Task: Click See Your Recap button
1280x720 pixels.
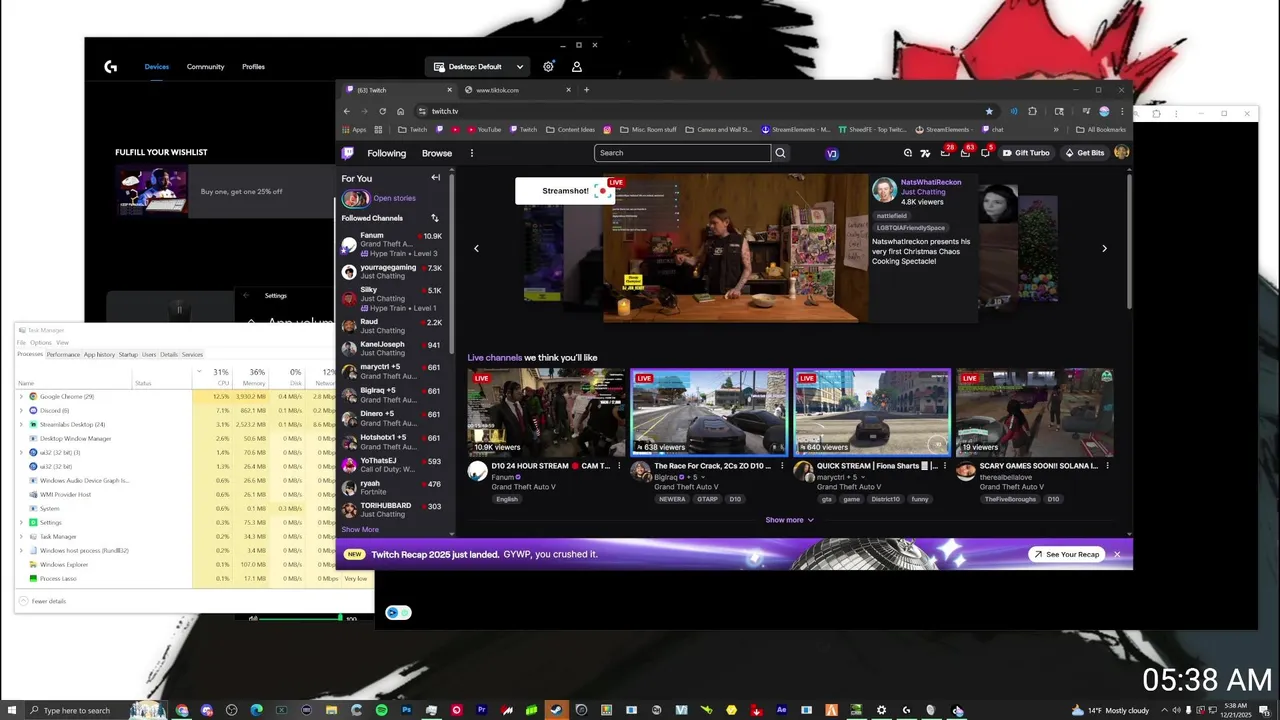Action: (1066, 554)
